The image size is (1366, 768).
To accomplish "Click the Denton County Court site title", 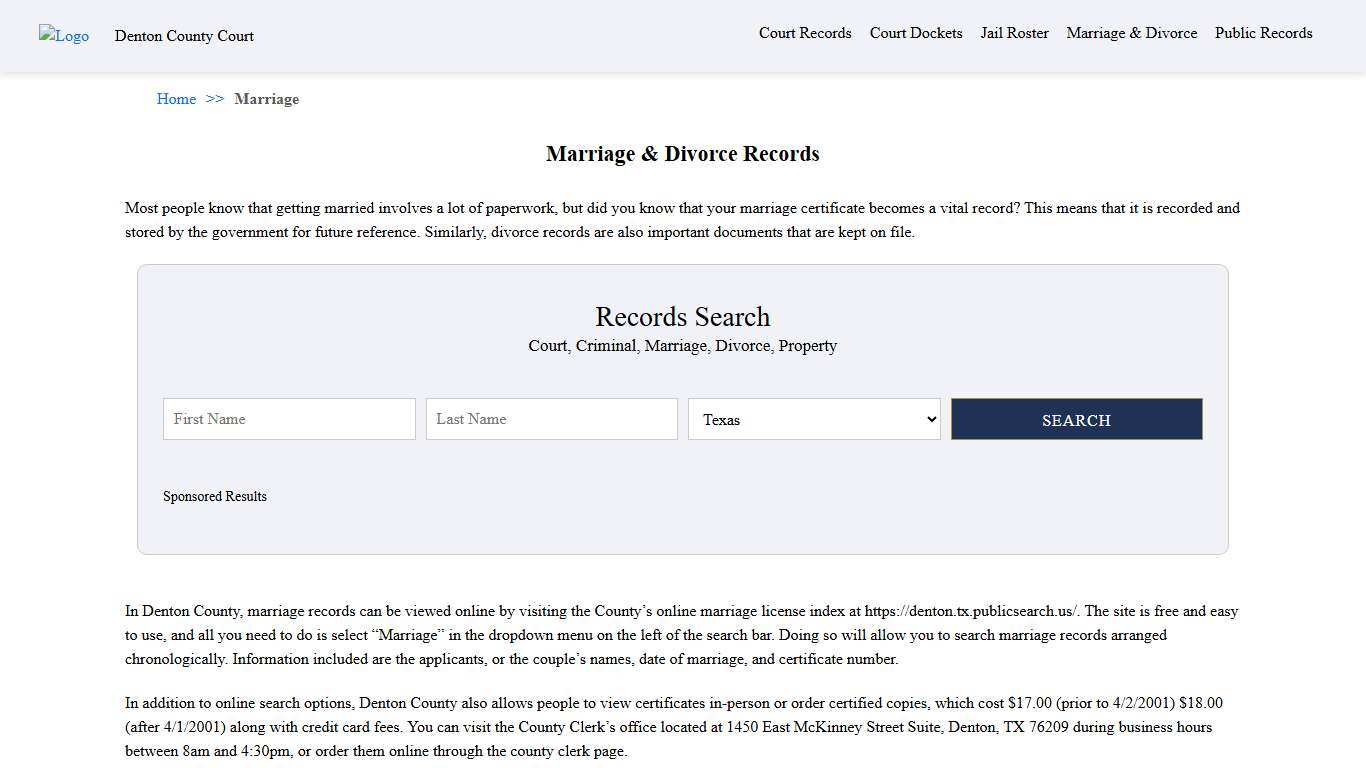I will pyautogui.click(x=184, y=36).
